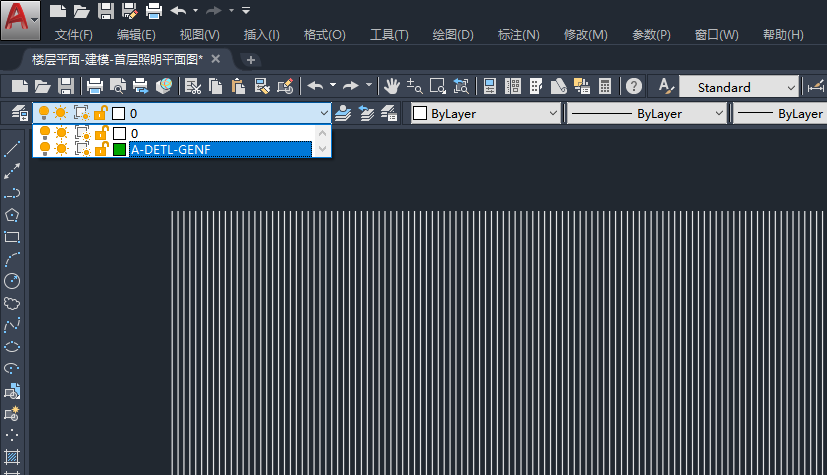Switch to the 楼层平面-建模-首层照明平面图 drawing tab
The width and height of the screenshot is (827, 475).
[x=118, y=60]
